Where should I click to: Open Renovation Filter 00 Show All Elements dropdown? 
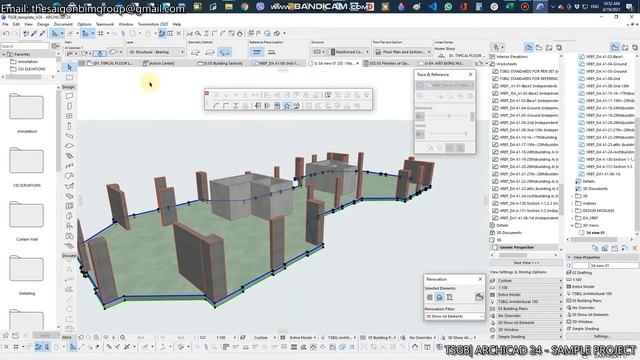454,316
